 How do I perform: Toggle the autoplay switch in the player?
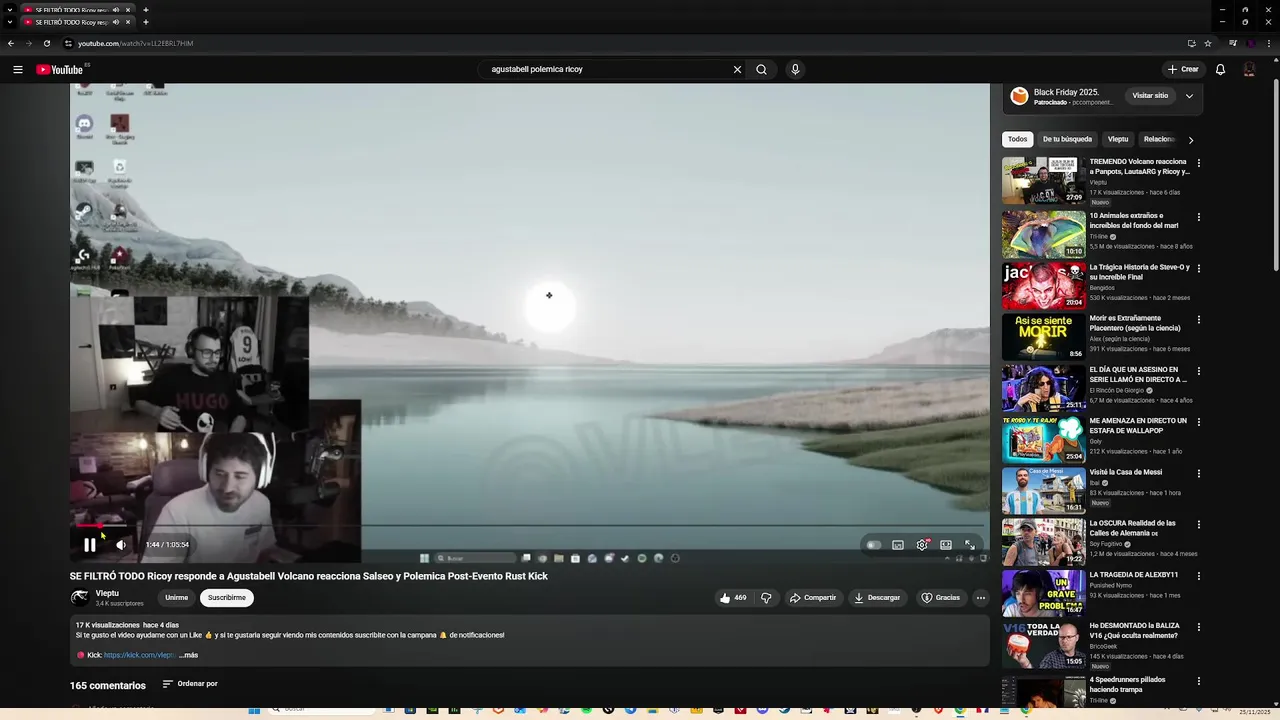874,545
